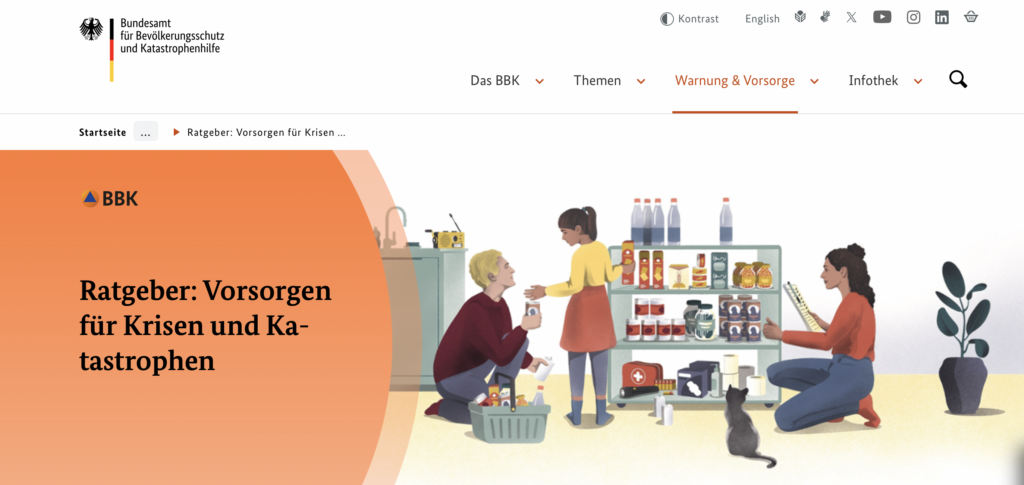Open the easy language (Leichte Sprache) icon
This screenshot has width=1024, height=485.
[x=800, y=18]
